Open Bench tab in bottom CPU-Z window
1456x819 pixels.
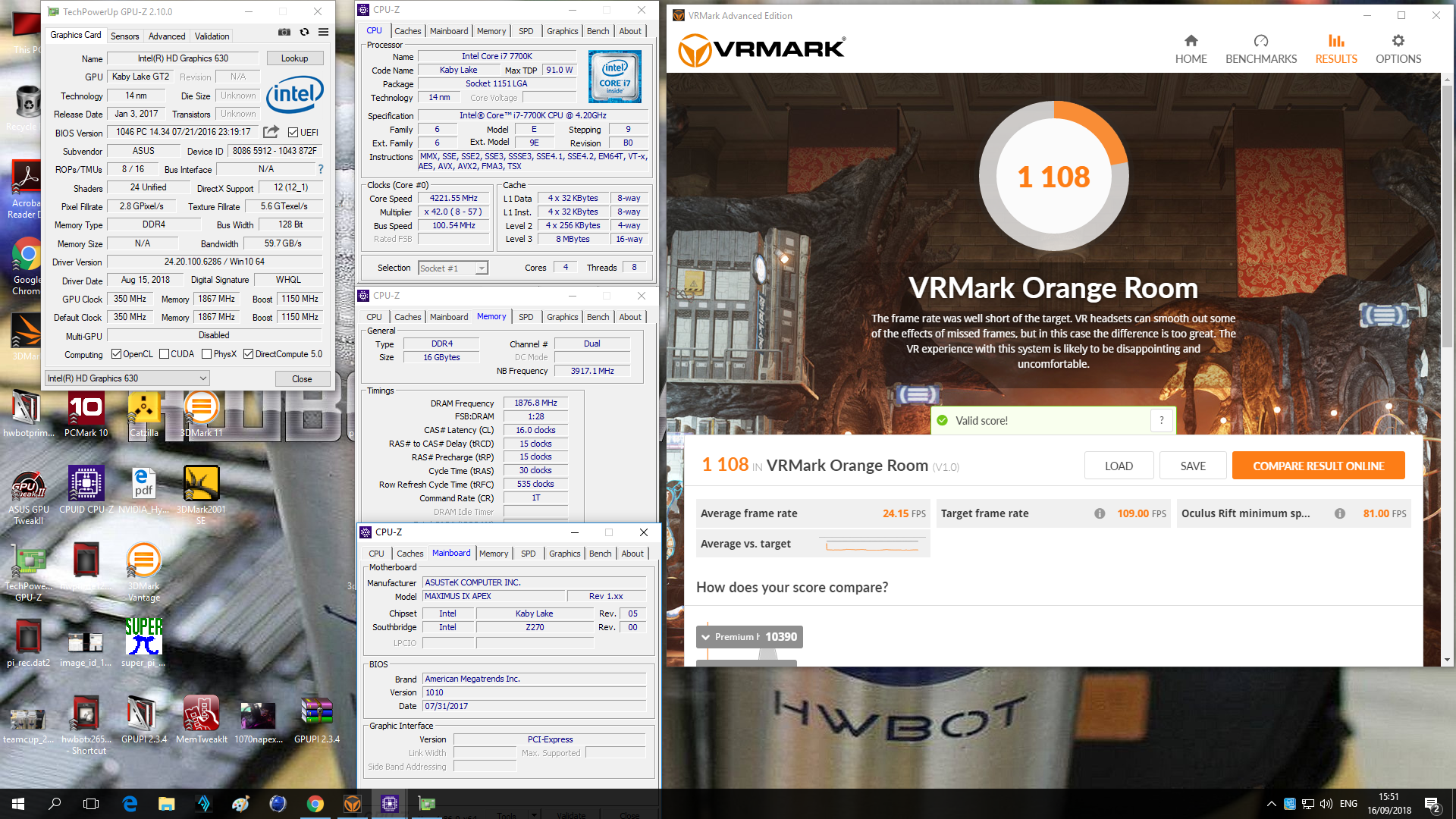pos(601,554)
